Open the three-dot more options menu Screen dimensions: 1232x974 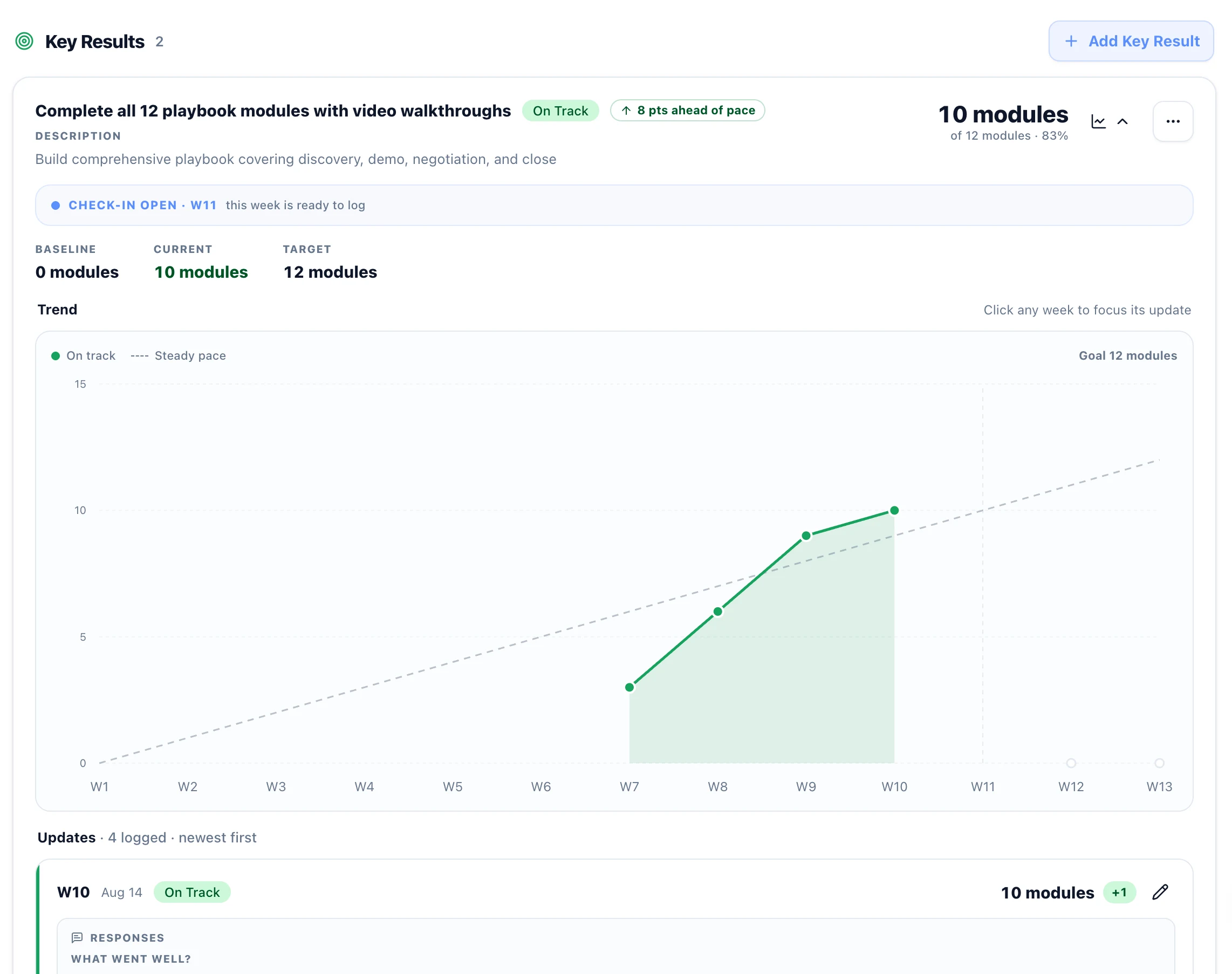[1172, 121]
